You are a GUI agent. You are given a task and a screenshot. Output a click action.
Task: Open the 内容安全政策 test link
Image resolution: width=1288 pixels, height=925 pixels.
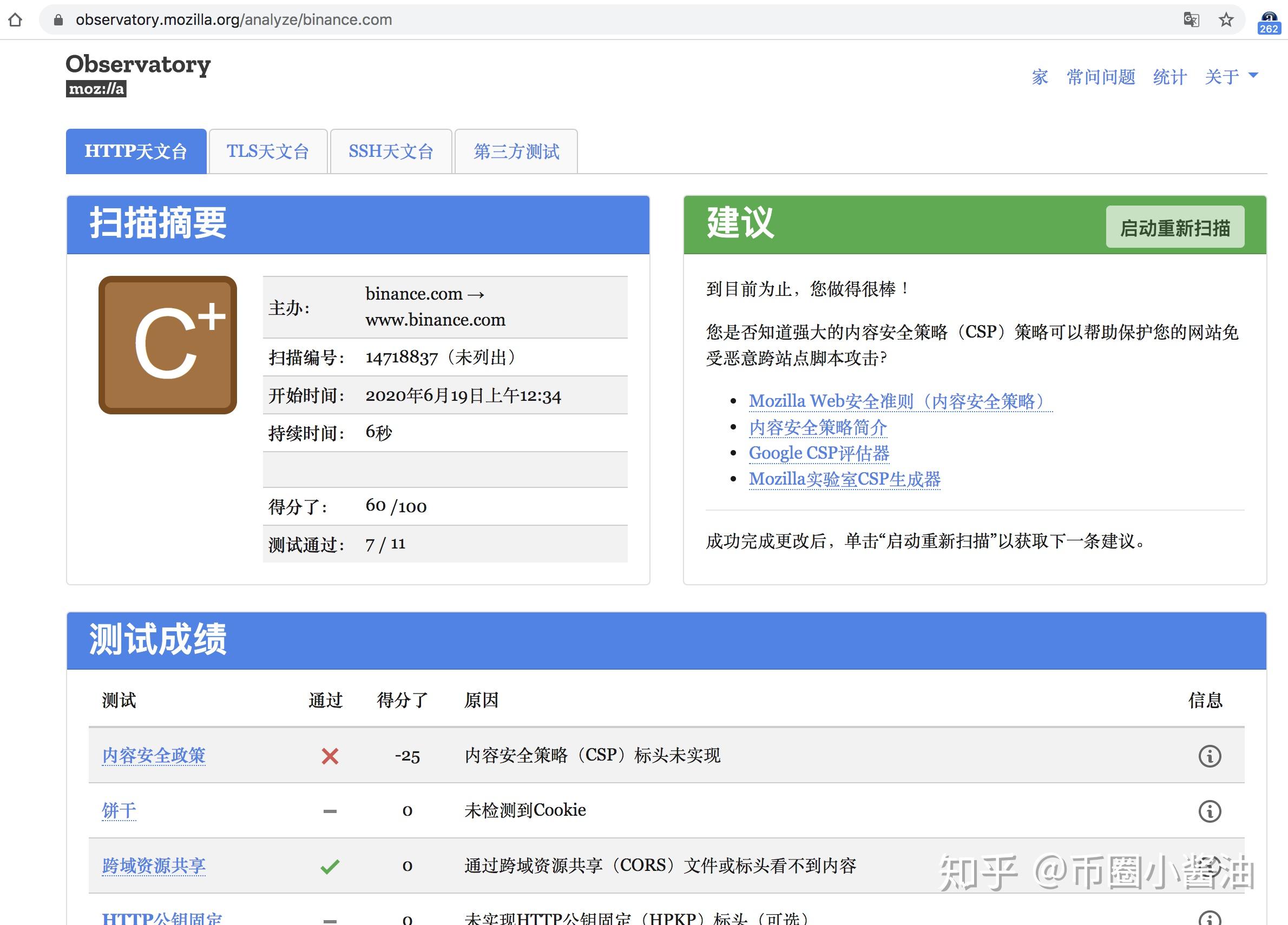click(x=153, y=755)
